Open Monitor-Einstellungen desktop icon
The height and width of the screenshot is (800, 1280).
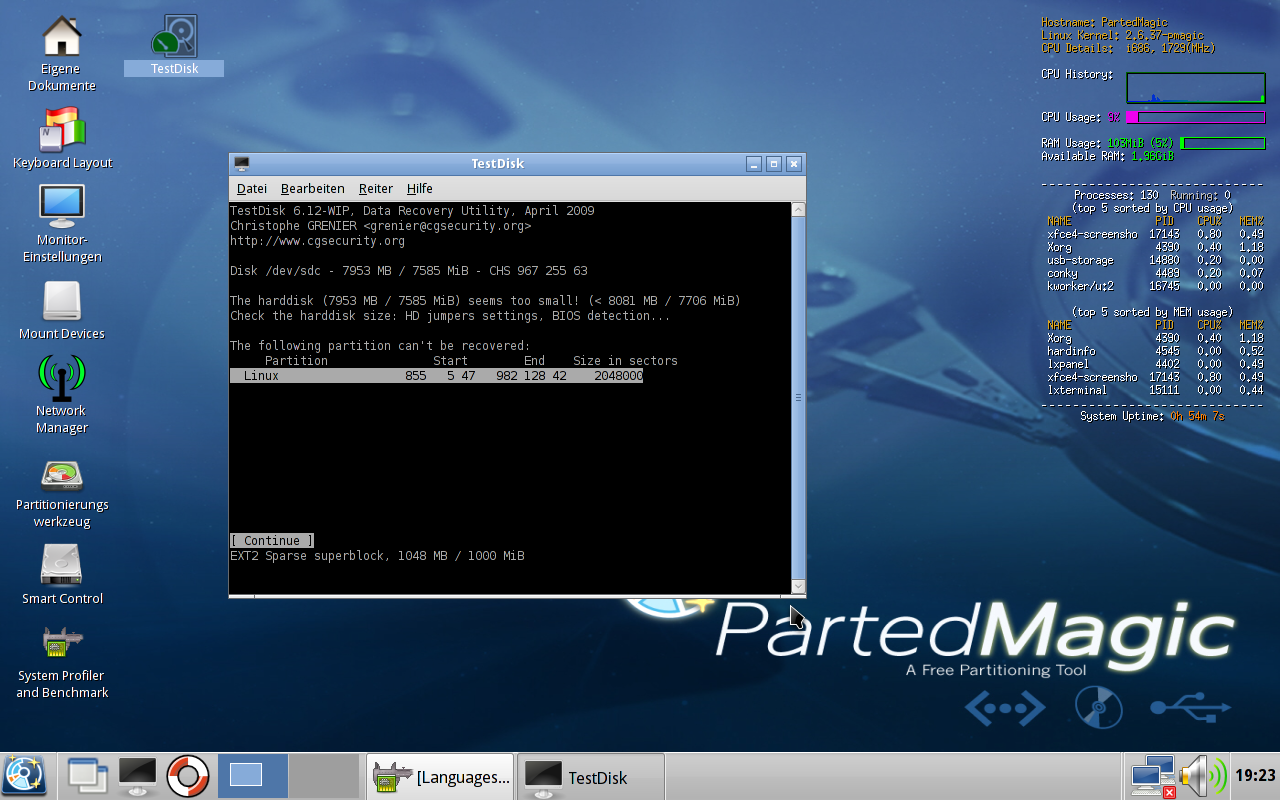pos(62,223)
